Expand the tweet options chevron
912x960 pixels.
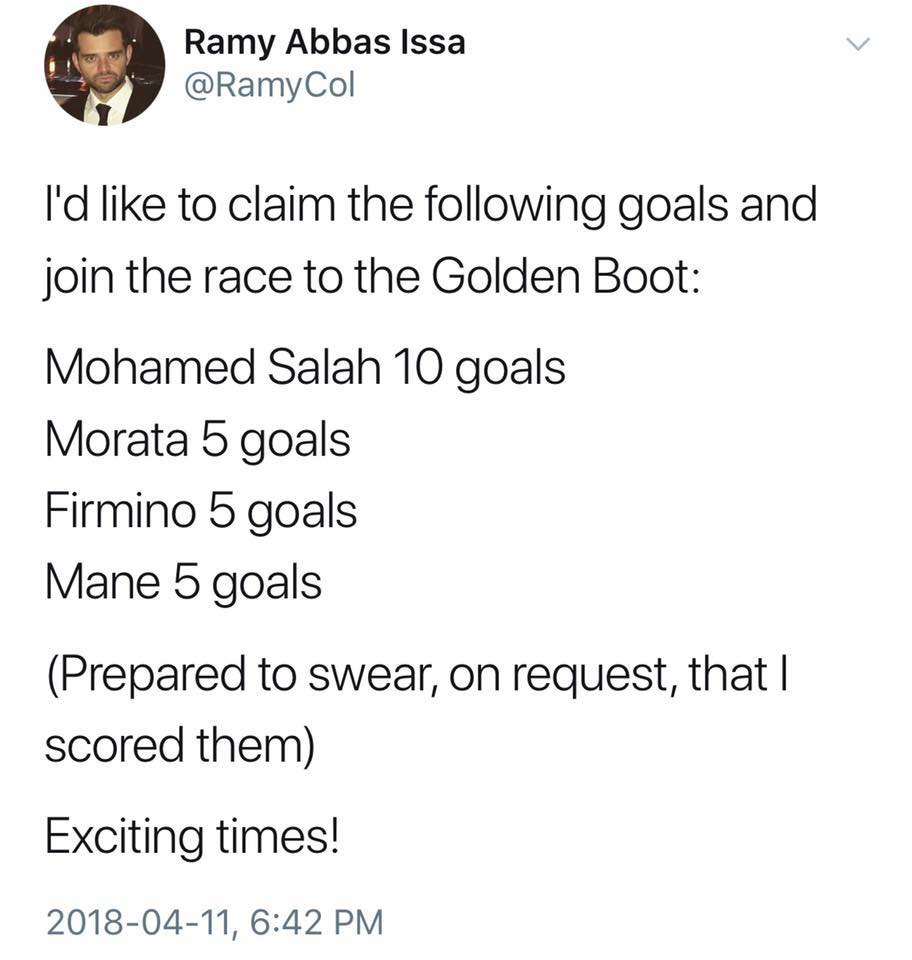coord(858,45)
